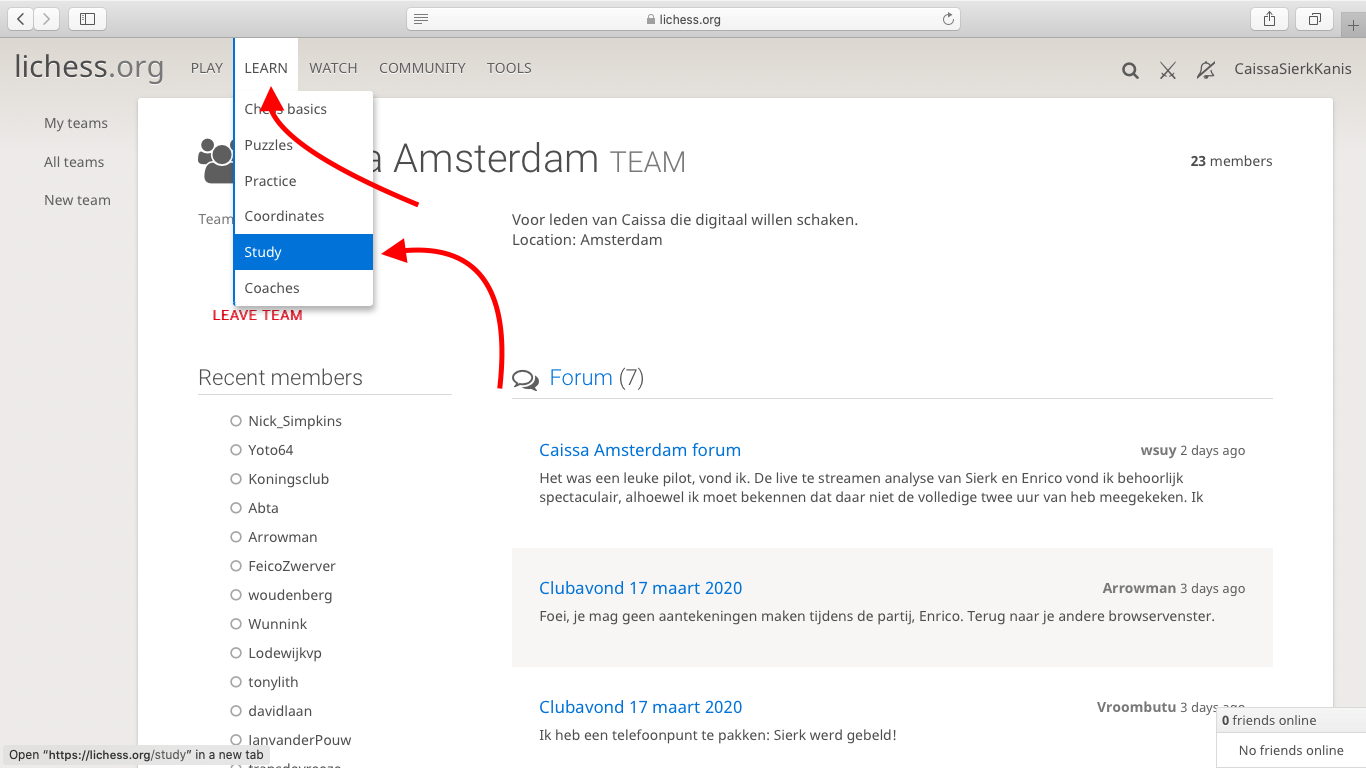Viewport: 1366px width, 768px height.
Task: Click 'Recent members' heading
Action: [x=280, y=378]
